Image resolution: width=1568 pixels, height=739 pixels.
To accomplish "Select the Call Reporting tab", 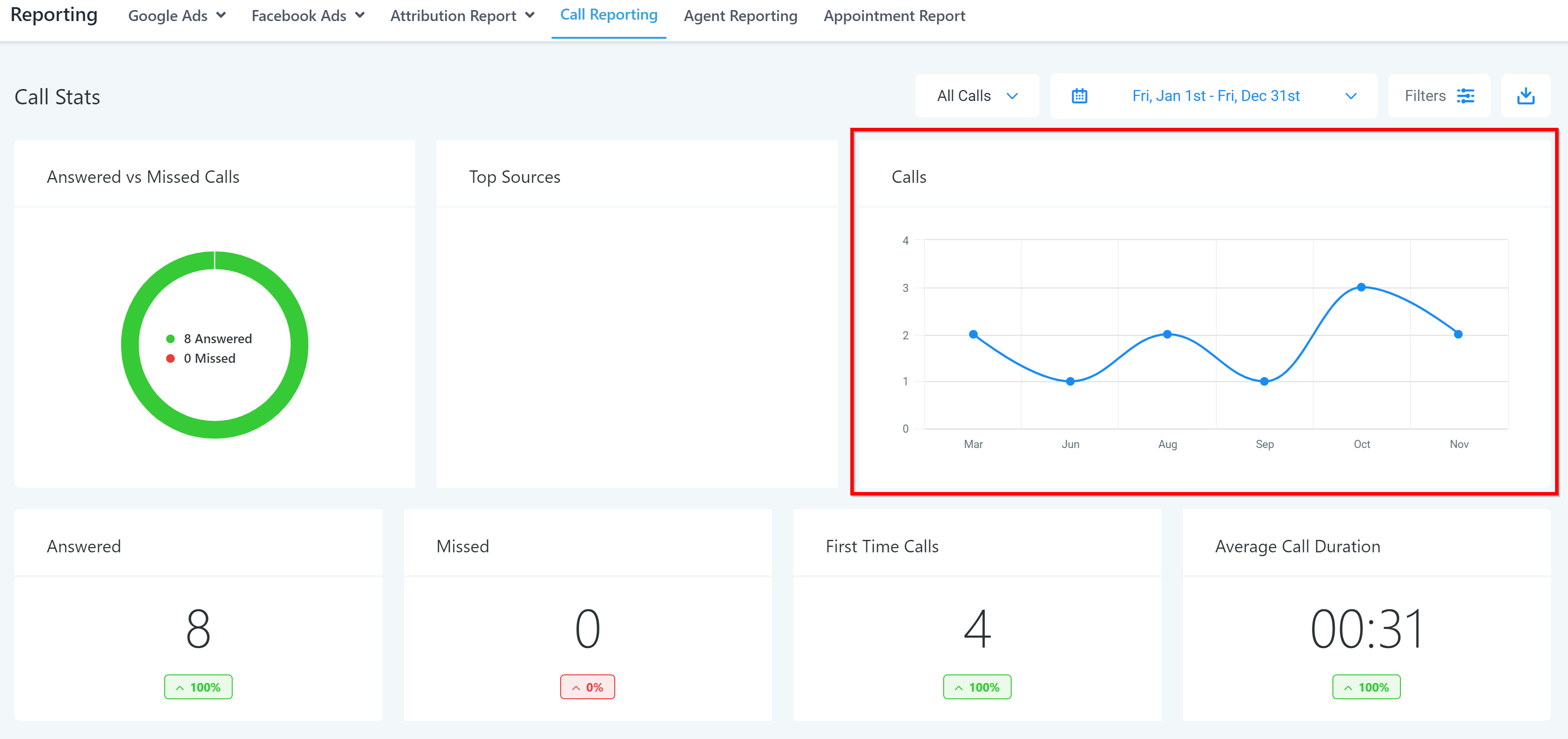I will [609, 15].
